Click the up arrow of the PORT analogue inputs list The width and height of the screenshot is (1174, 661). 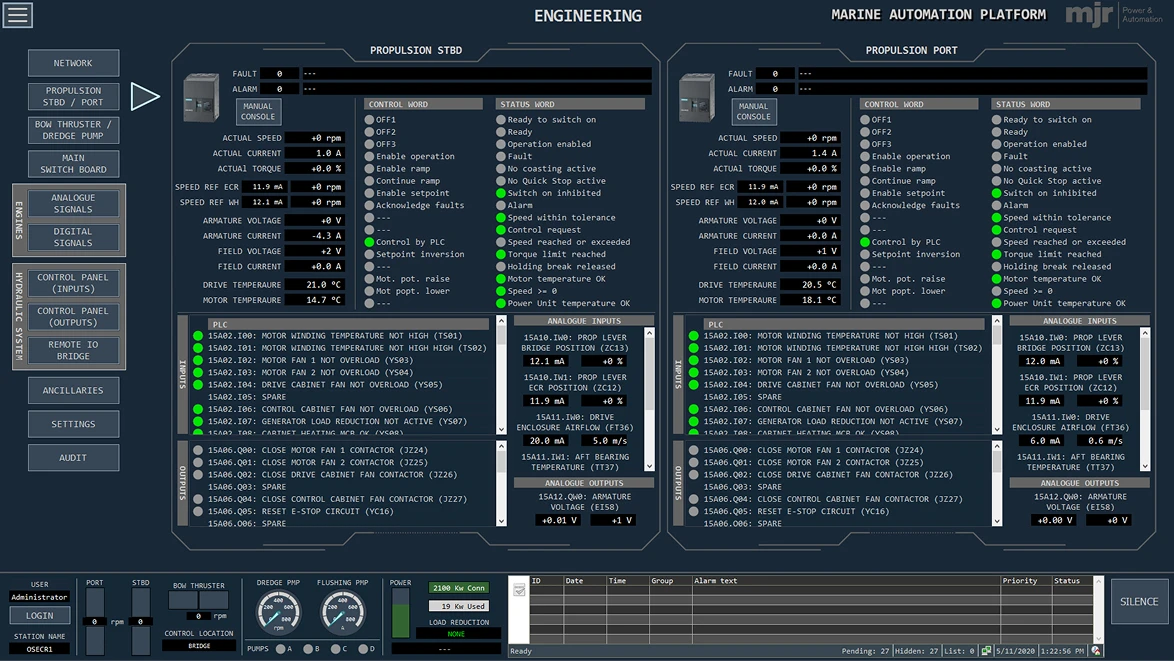tap(1145, 333)
